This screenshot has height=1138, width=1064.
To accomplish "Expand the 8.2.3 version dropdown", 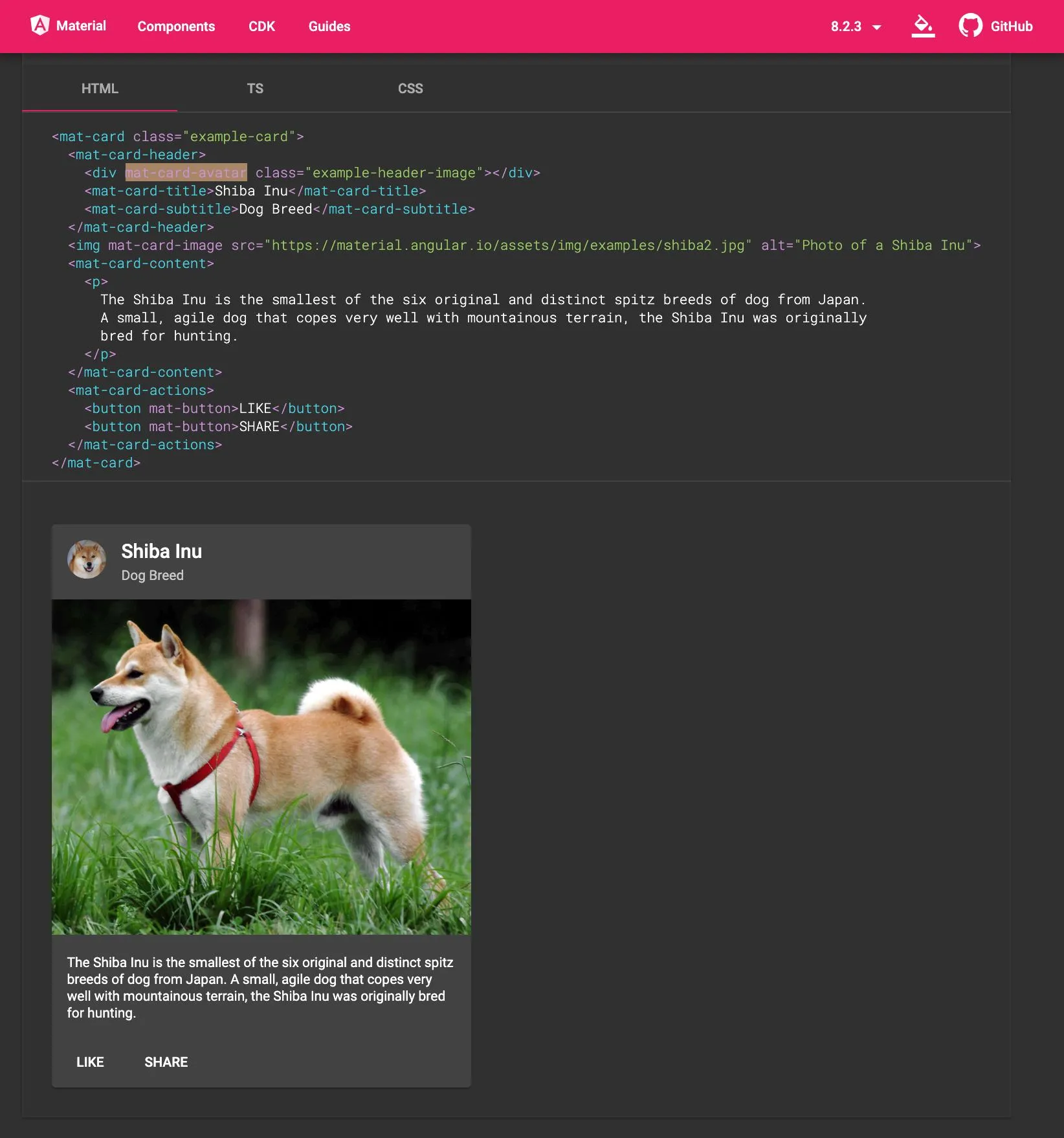I will click(856, 27).
